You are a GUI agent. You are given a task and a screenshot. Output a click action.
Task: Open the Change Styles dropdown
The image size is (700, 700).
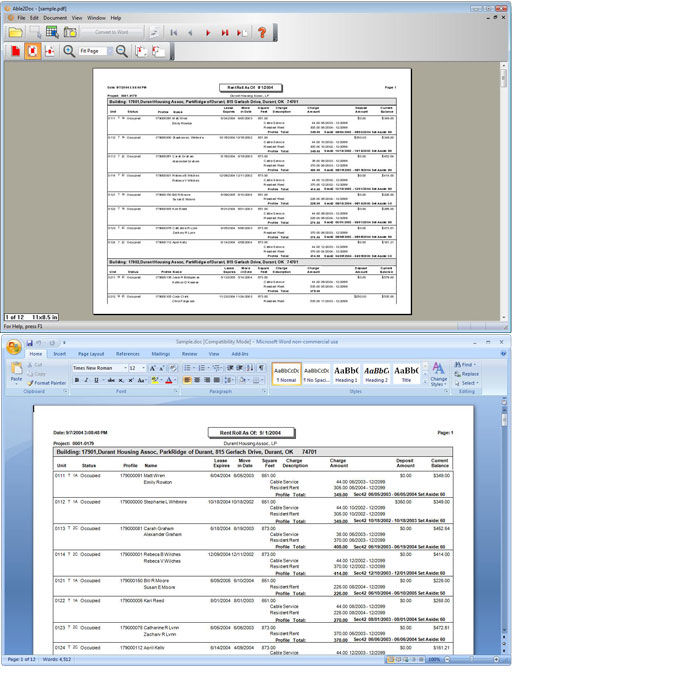[x=438, y=374]
